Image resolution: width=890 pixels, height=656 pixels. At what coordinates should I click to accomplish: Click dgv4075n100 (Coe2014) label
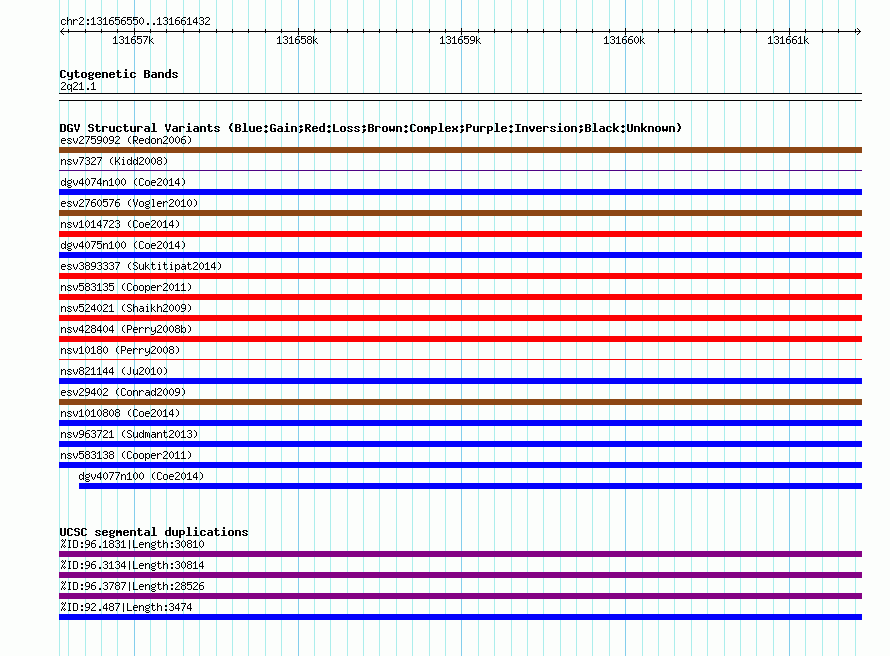pyautogui.click(x=123, y=245)
